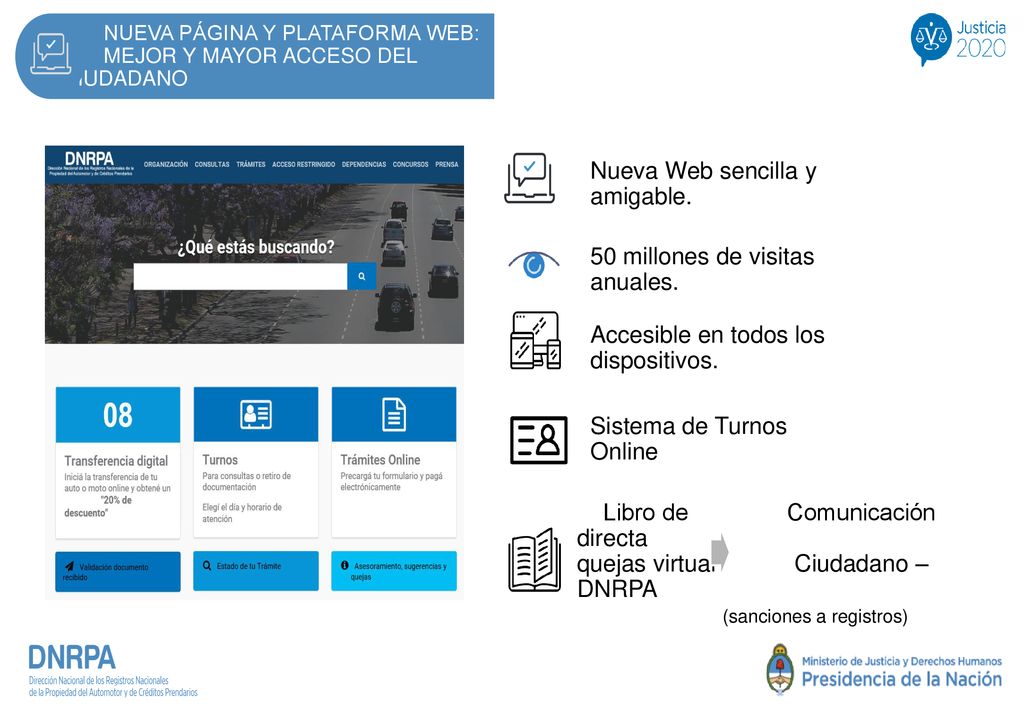Click the multi-device icon beside Accesible
Screen dimensions: 1024x709
[x=536, y=340]
